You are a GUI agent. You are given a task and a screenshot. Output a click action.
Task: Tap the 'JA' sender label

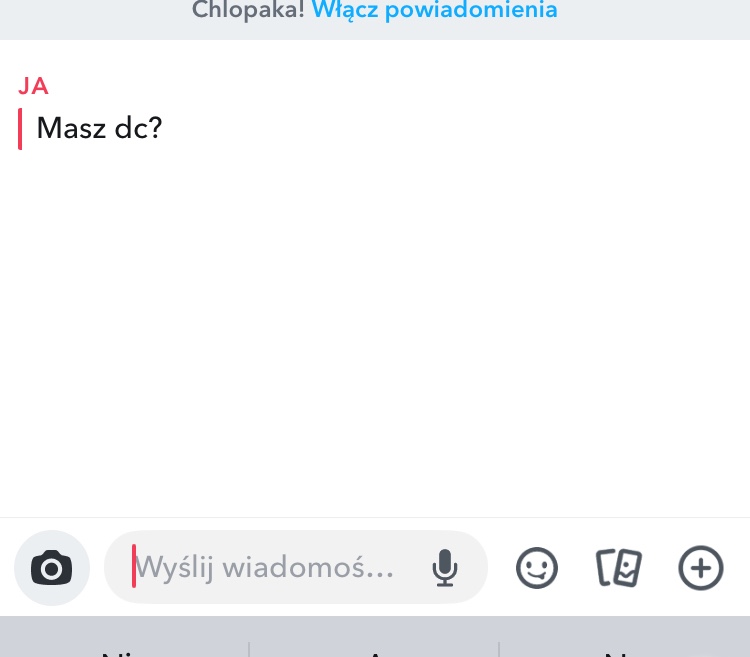33,86
